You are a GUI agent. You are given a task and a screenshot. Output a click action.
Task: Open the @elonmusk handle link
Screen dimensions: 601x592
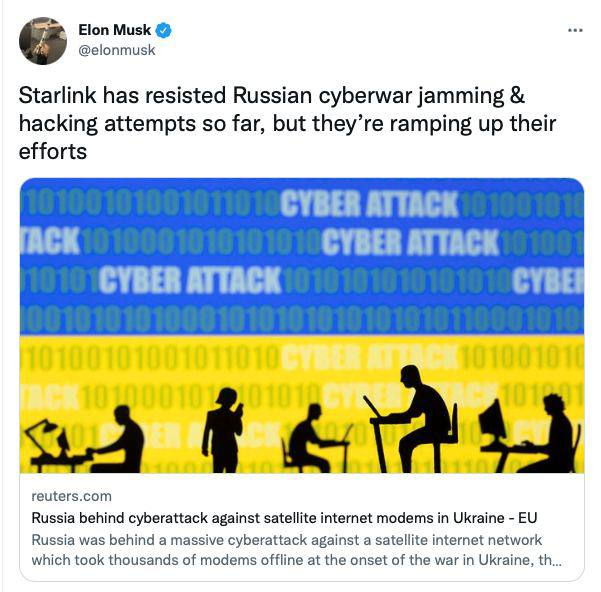click(x=116, y=50)
